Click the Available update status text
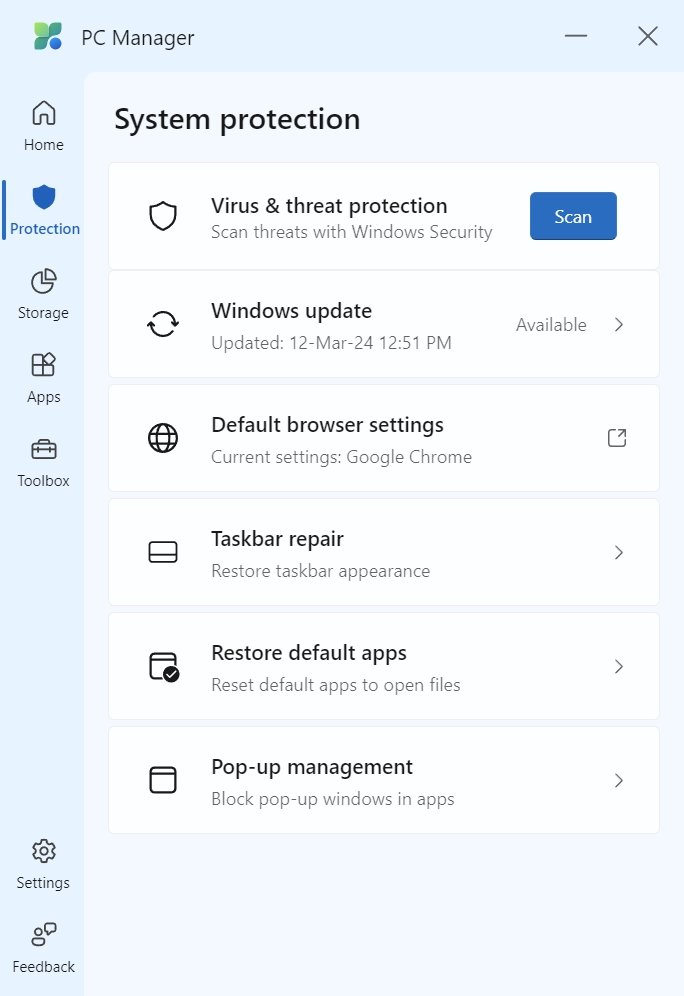 pyautogui.click(x=551, y=324)
